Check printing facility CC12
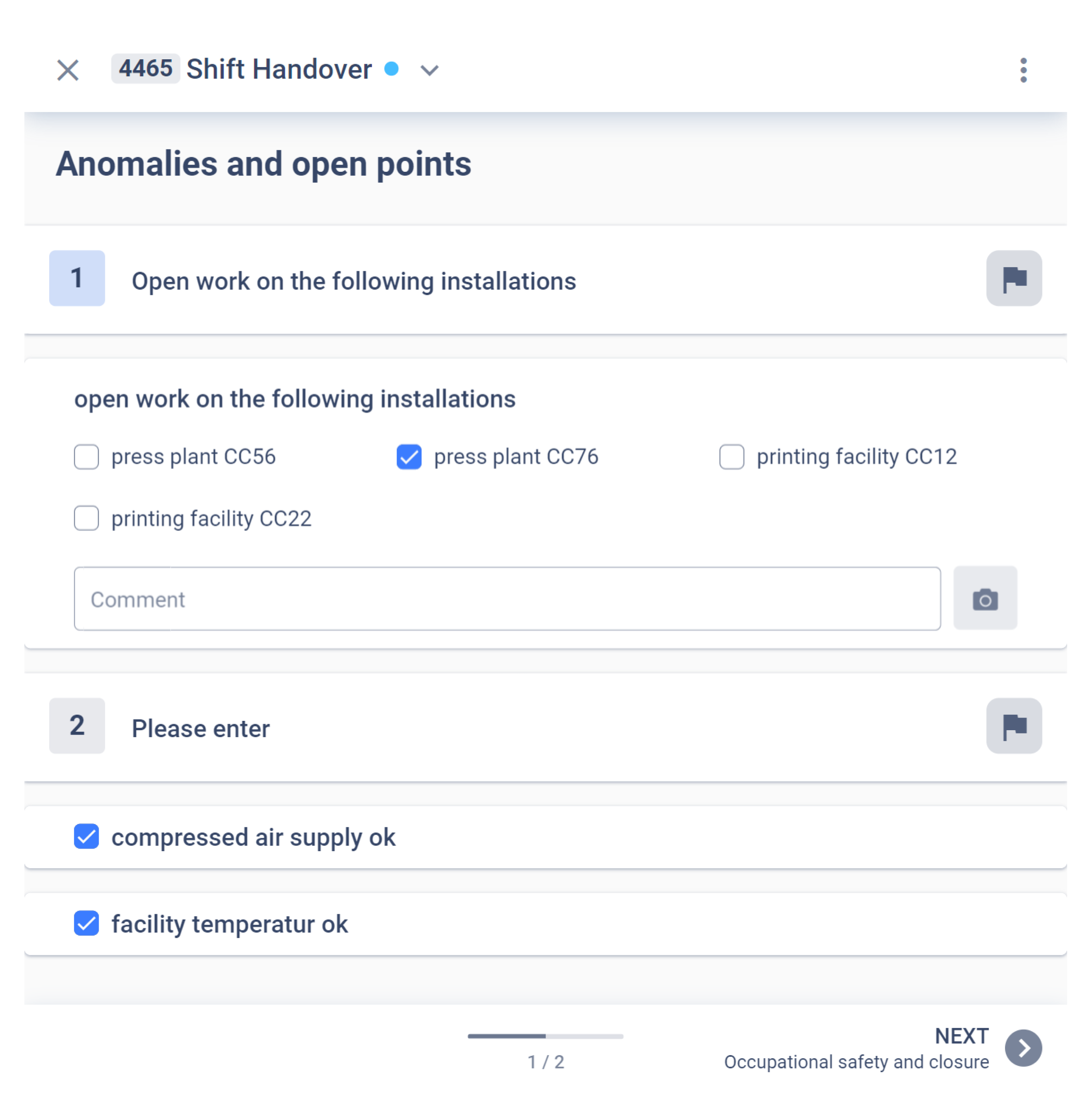This screenshot has height=1116, width=1092. [732, 457]
